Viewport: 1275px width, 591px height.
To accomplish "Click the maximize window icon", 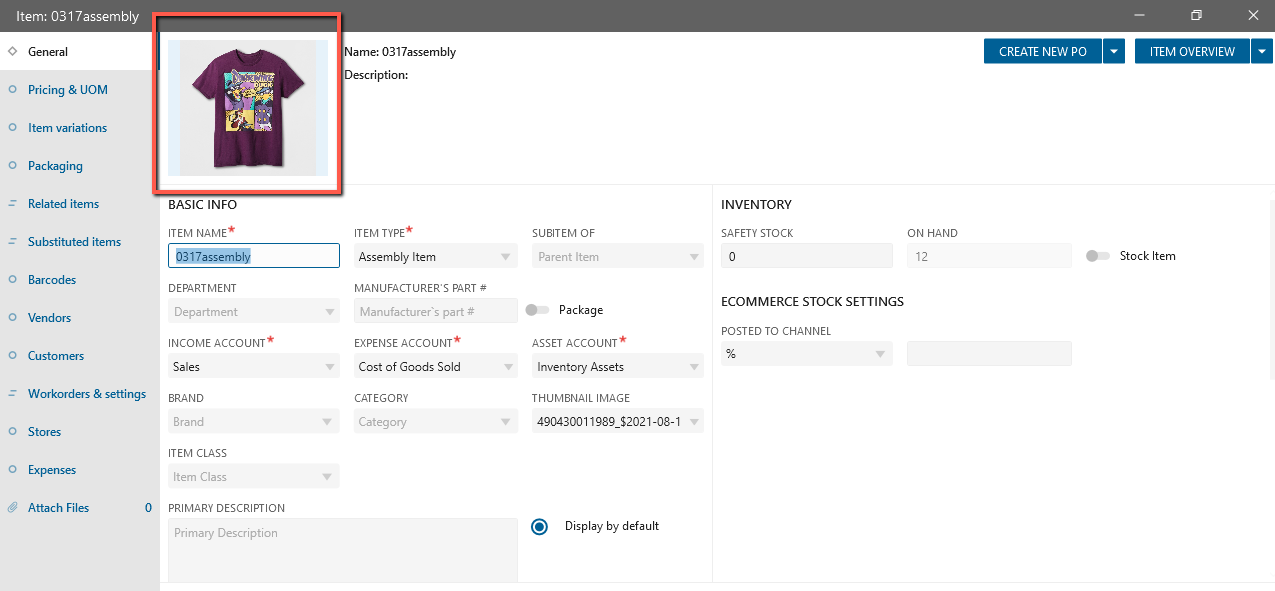I will [x=1196, y=15].
